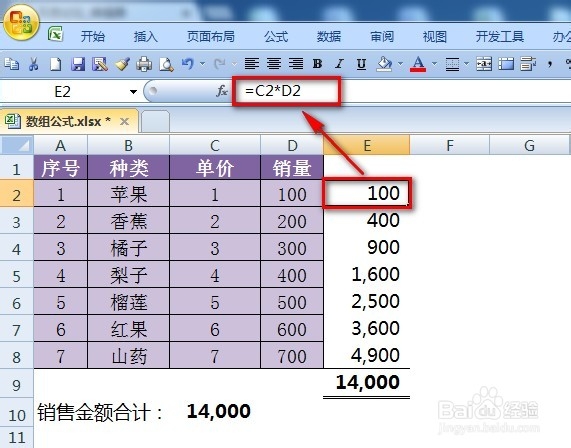Click the blank new-tab button beside workbook tab
The width and height of the screenshot is (571, 448).
click(155, 122)
